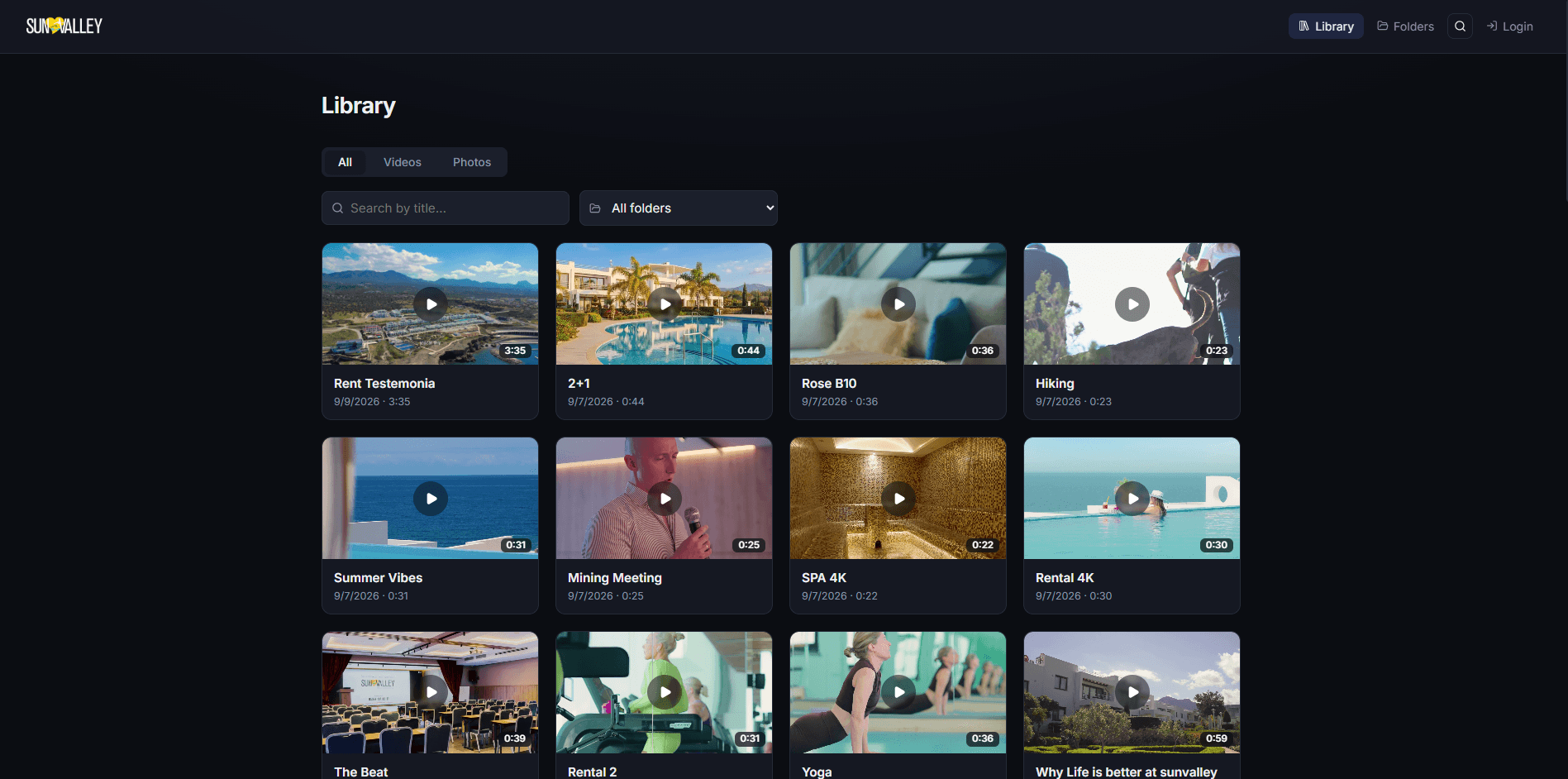The width and height of the screenshot is (1568, 779).
Task: Switch to the Videos filter tab
Action: click(403, 162)
